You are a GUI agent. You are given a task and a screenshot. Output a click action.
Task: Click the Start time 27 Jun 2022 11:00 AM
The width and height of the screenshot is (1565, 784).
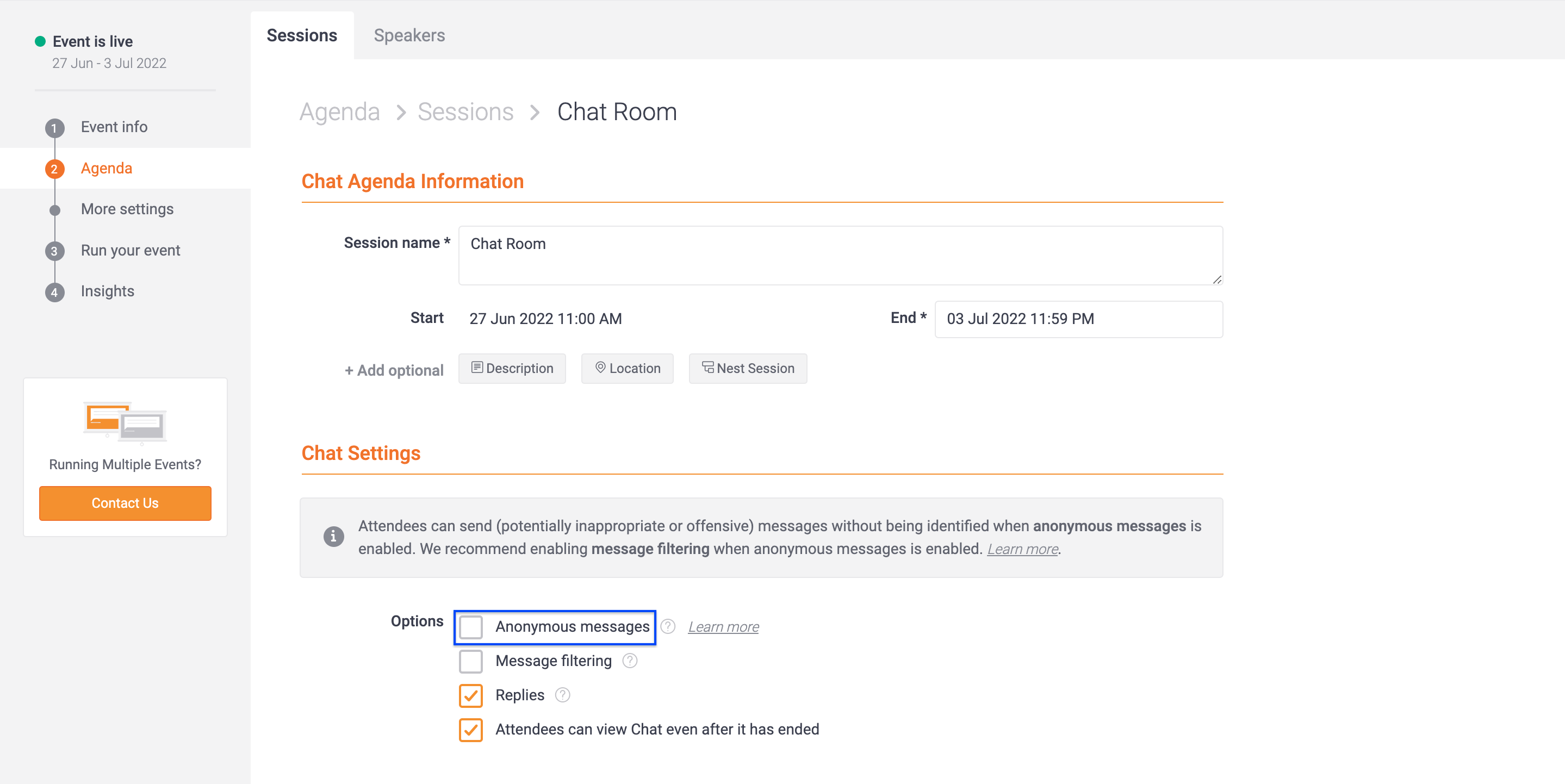[x=545, y=319]
